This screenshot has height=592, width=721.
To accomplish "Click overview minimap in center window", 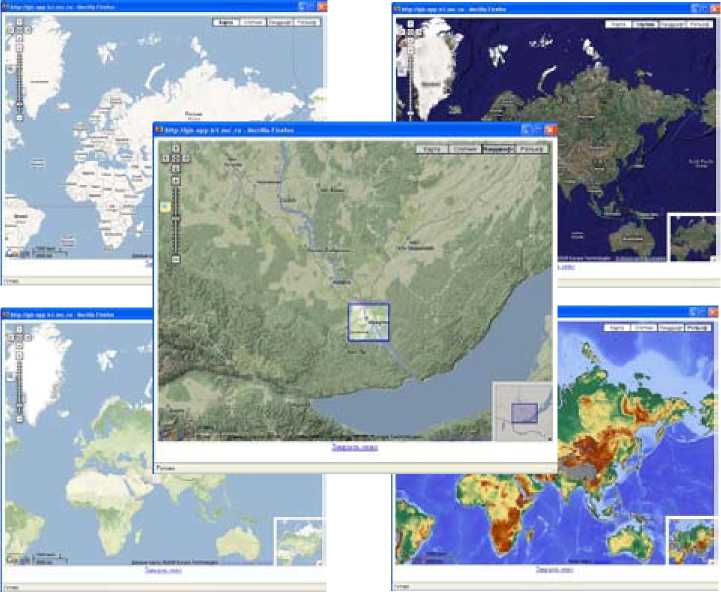I will 522,411.
